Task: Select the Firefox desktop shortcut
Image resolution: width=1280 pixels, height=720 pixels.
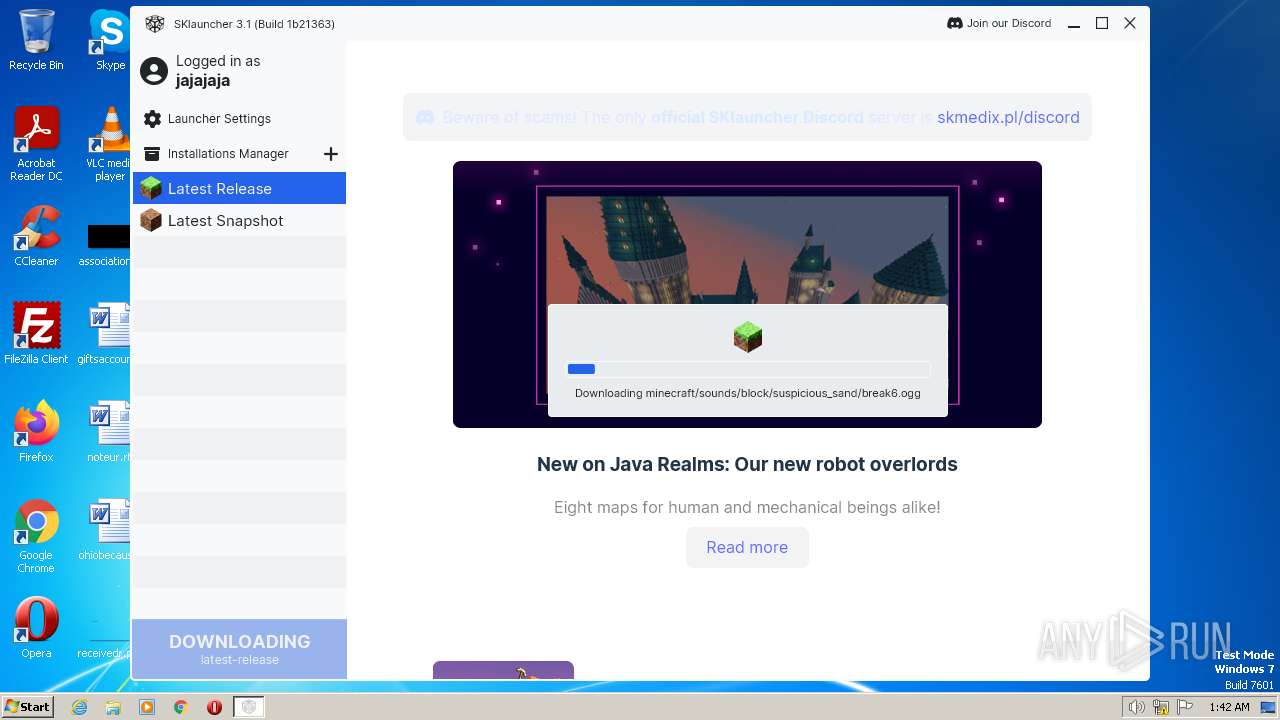Action: (36, 432)
